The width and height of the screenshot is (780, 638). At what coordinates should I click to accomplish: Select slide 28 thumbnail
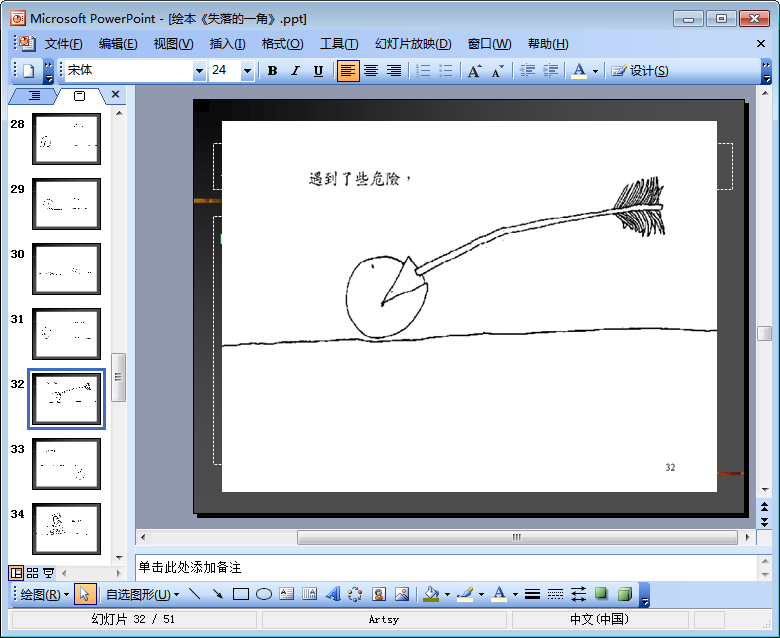click(67, 139)
